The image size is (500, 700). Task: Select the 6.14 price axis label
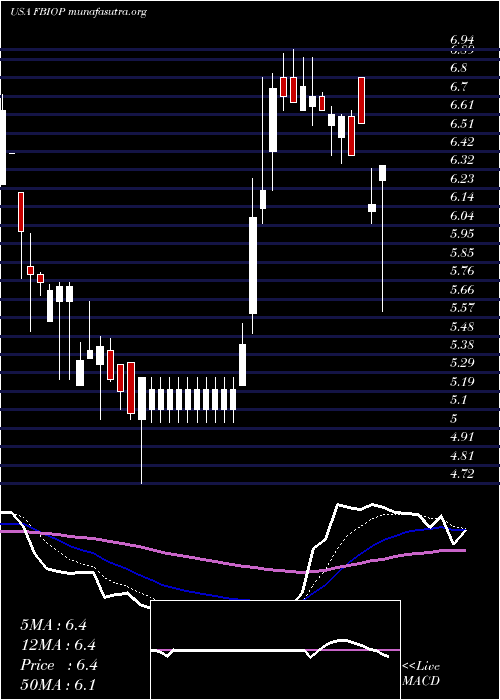(x=462, y=197)
